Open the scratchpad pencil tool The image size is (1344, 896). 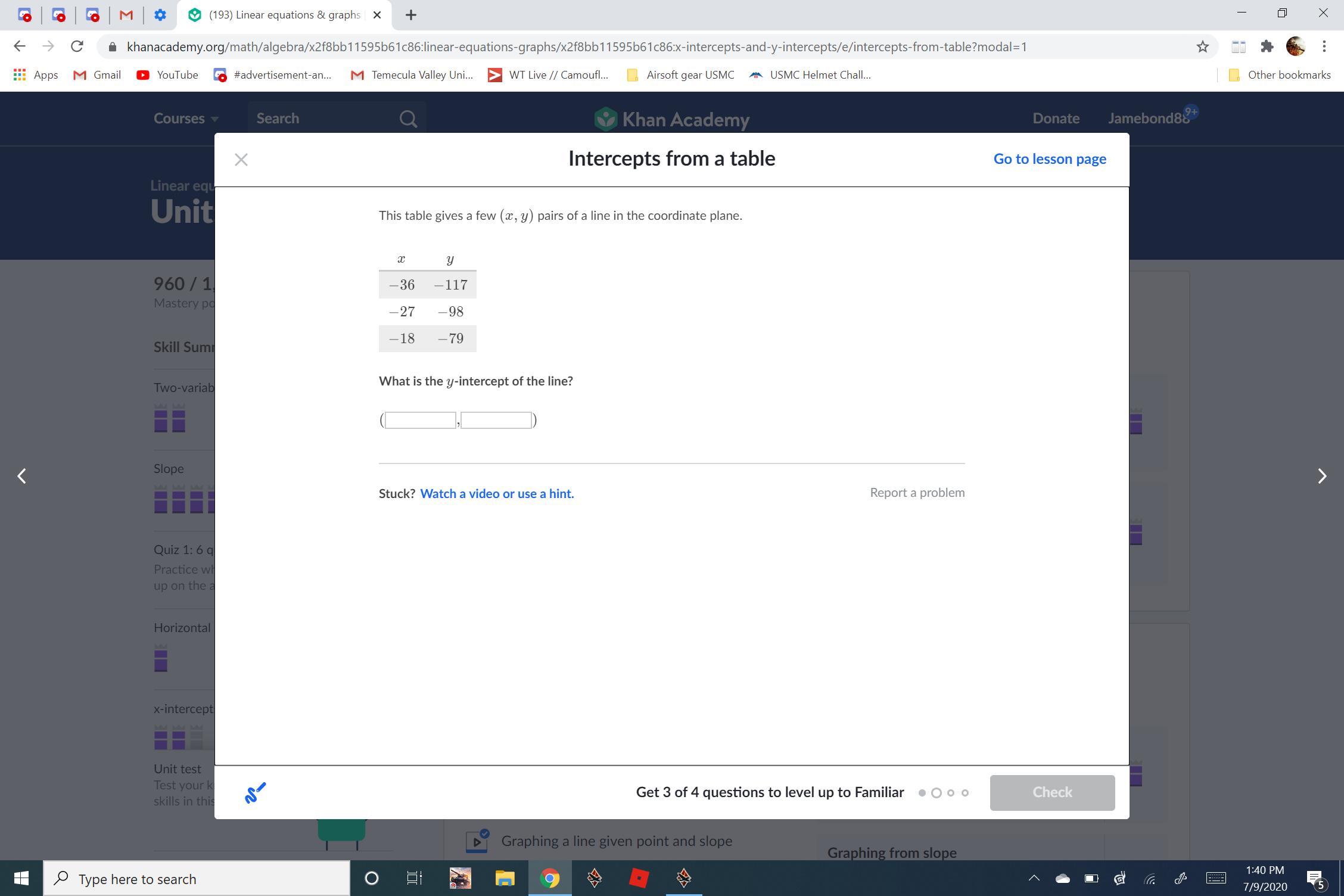click(256, 793)
